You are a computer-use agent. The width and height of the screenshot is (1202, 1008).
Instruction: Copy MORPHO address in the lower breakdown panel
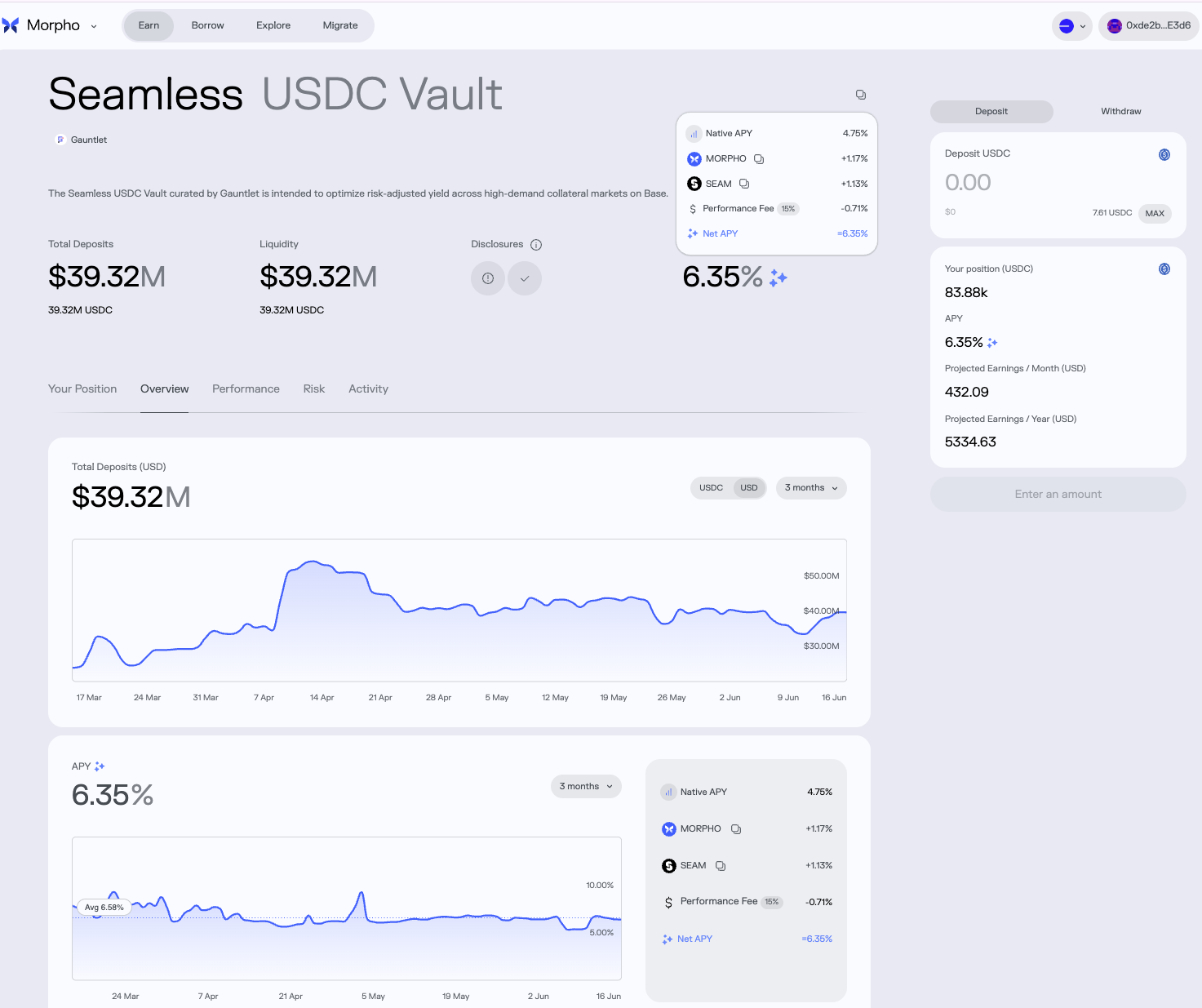tap(736, 829)
